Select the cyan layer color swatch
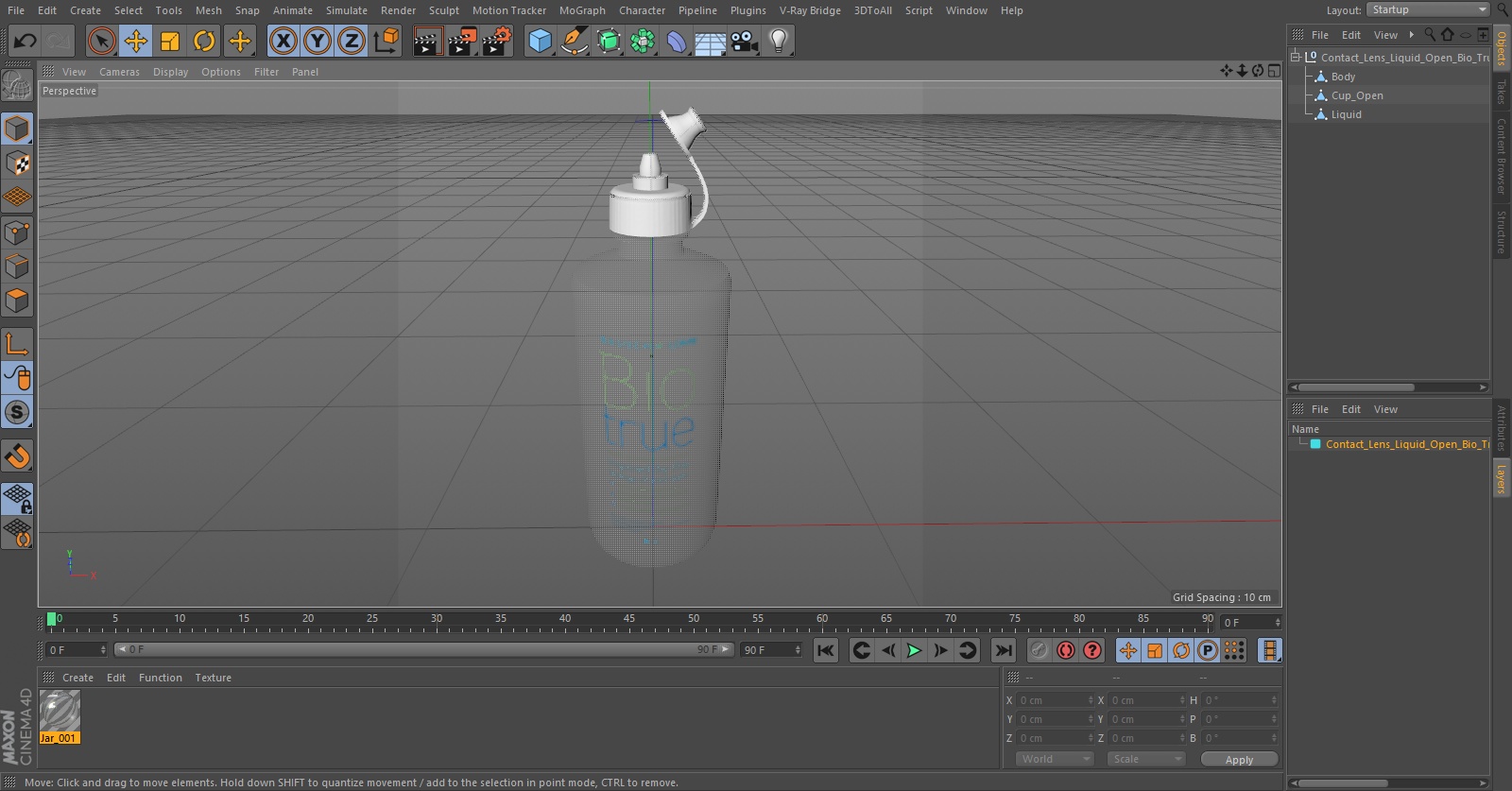Screen dimensions: 1512x791 (x=1315, y=444)
